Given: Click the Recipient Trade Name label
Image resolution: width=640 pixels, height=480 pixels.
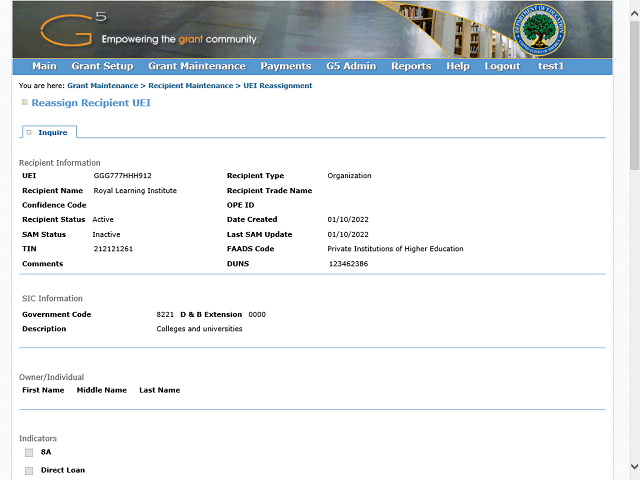Looking at the screenshot, I should pos(269,191).
